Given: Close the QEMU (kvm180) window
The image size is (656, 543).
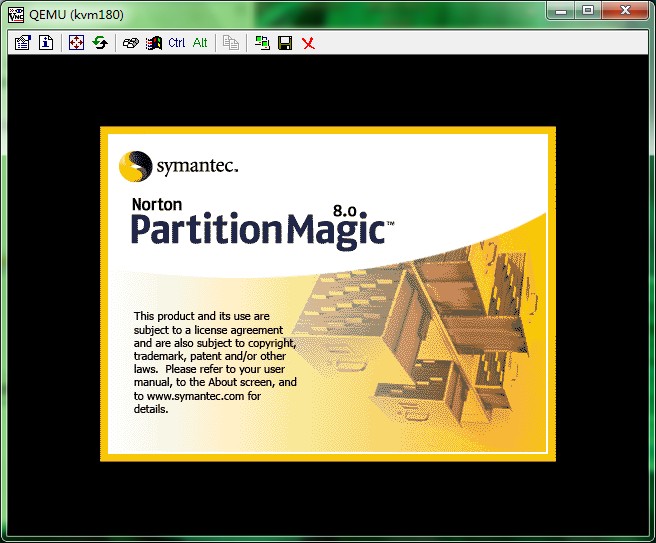Looking at the screenshot, I should click(x=625, y=10).
